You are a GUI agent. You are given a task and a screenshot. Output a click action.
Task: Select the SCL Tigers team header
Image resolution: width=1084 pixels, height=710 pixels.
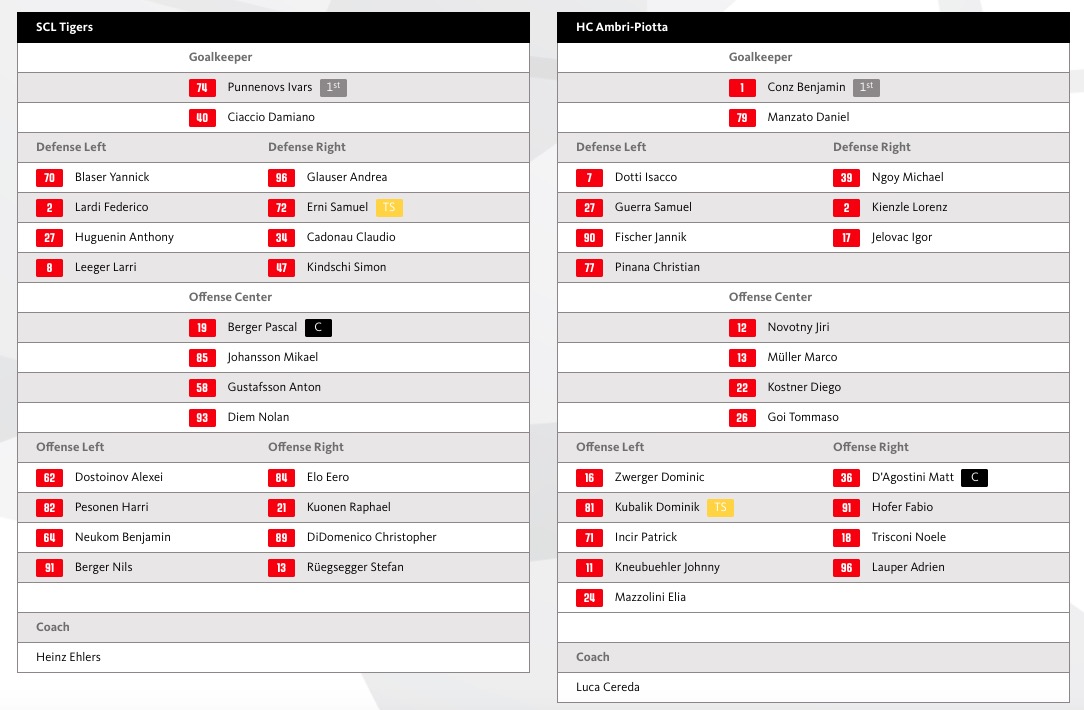[x=64, y=27]
